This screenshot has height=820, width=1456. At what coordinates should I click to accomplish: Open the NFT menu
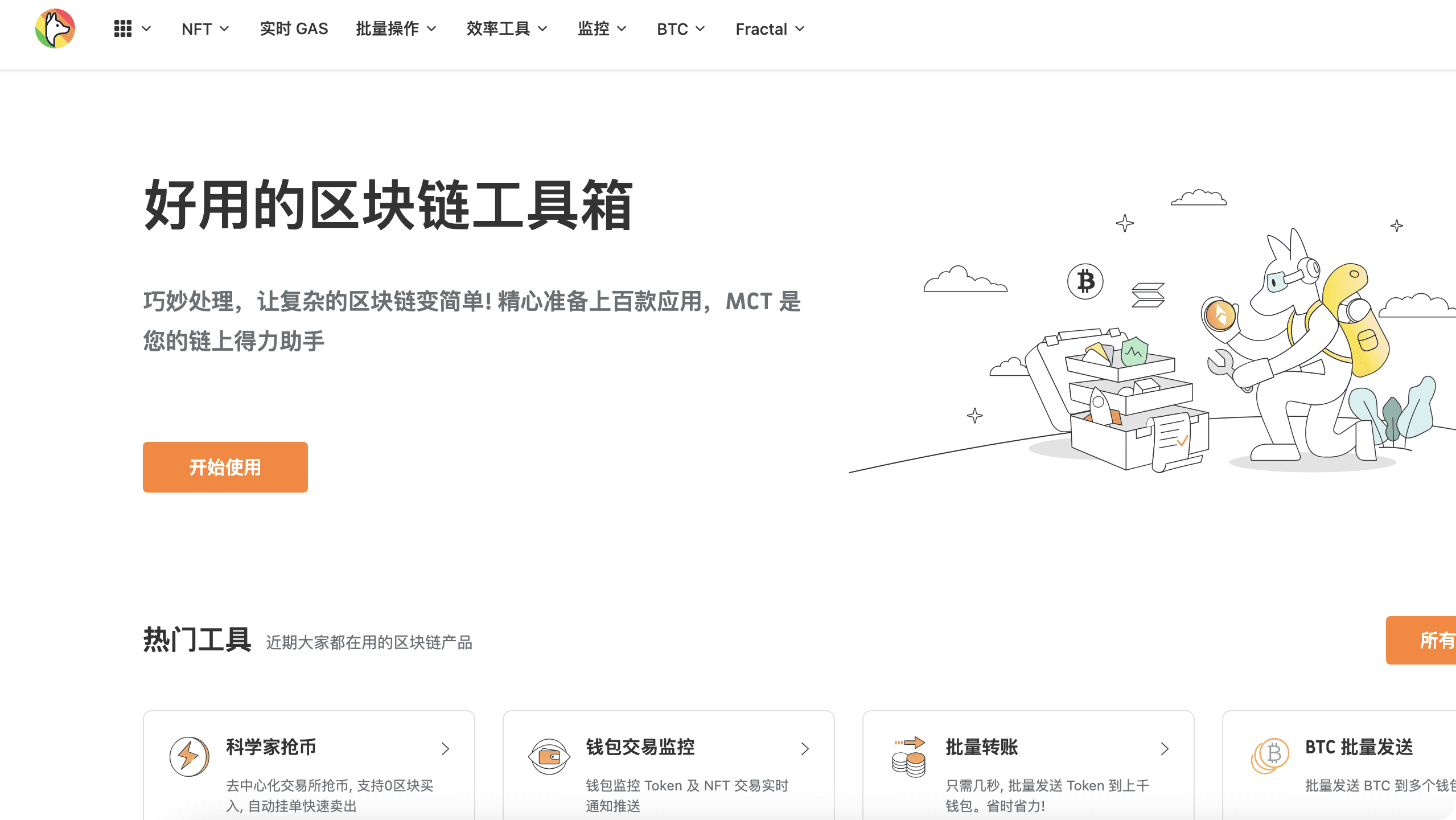point(197,29)
